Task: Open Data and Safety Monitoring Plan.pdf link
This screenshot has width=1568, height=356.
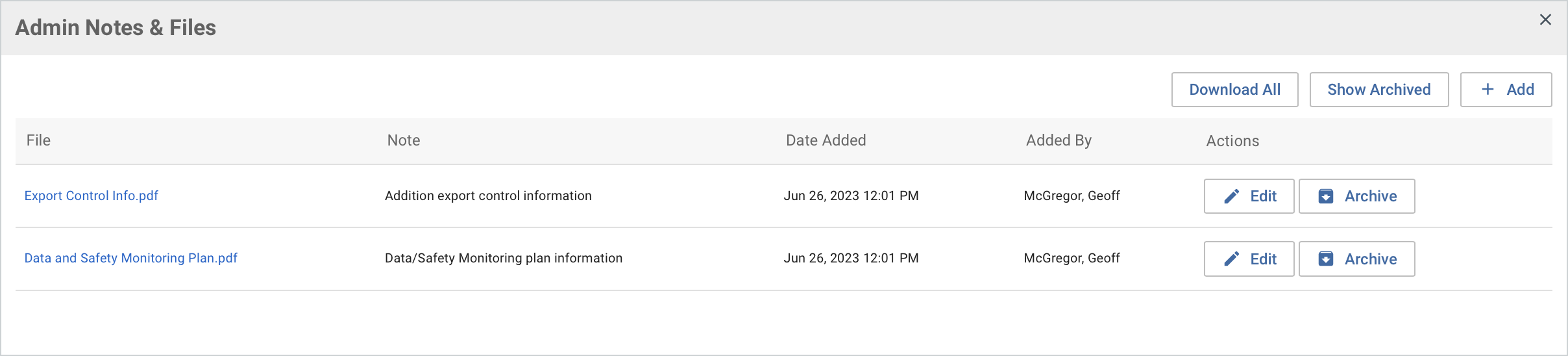Action: coord(131,258)
